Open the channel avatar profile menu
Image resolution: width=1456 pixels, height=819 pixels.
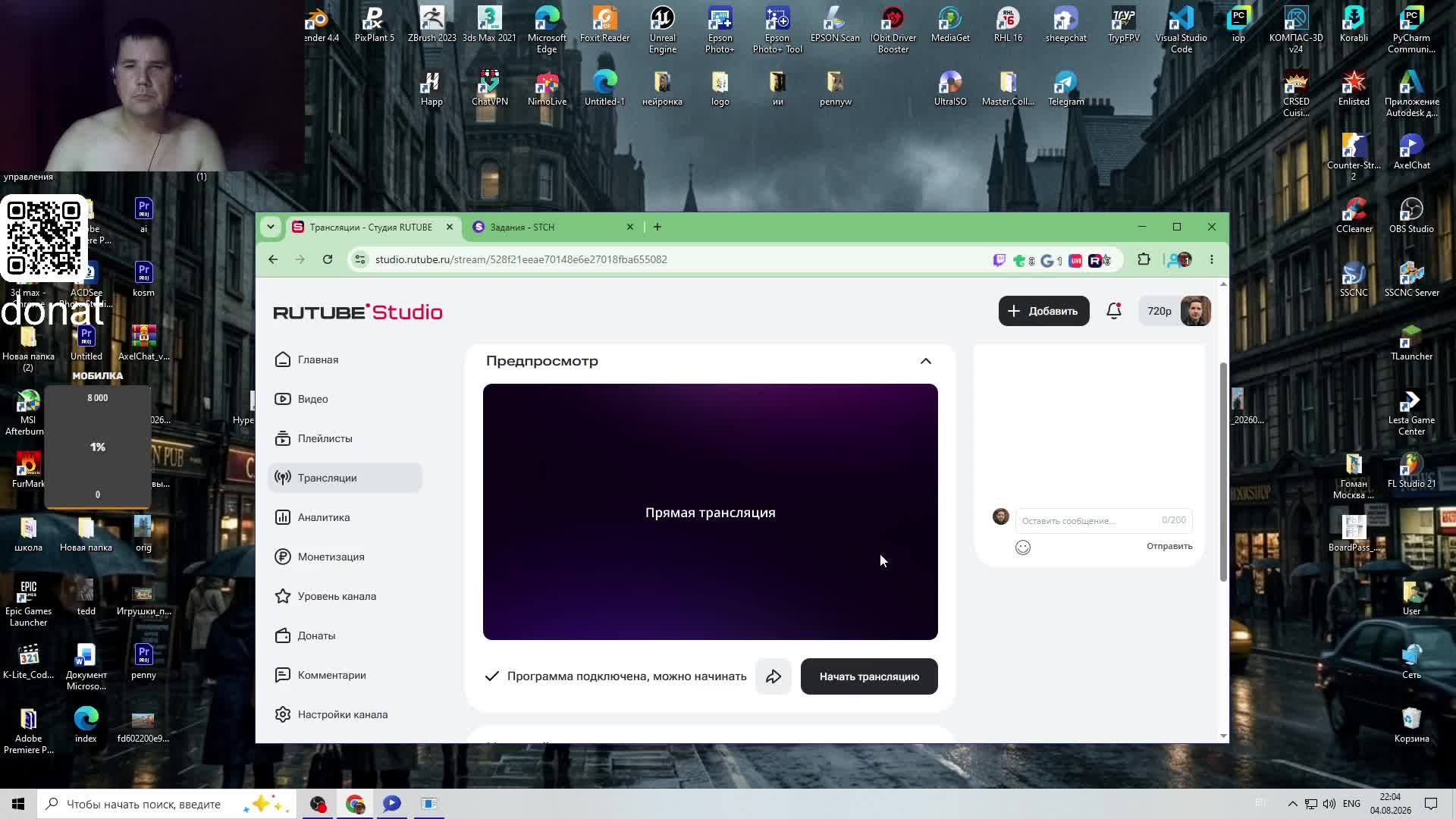point(1196,311)
